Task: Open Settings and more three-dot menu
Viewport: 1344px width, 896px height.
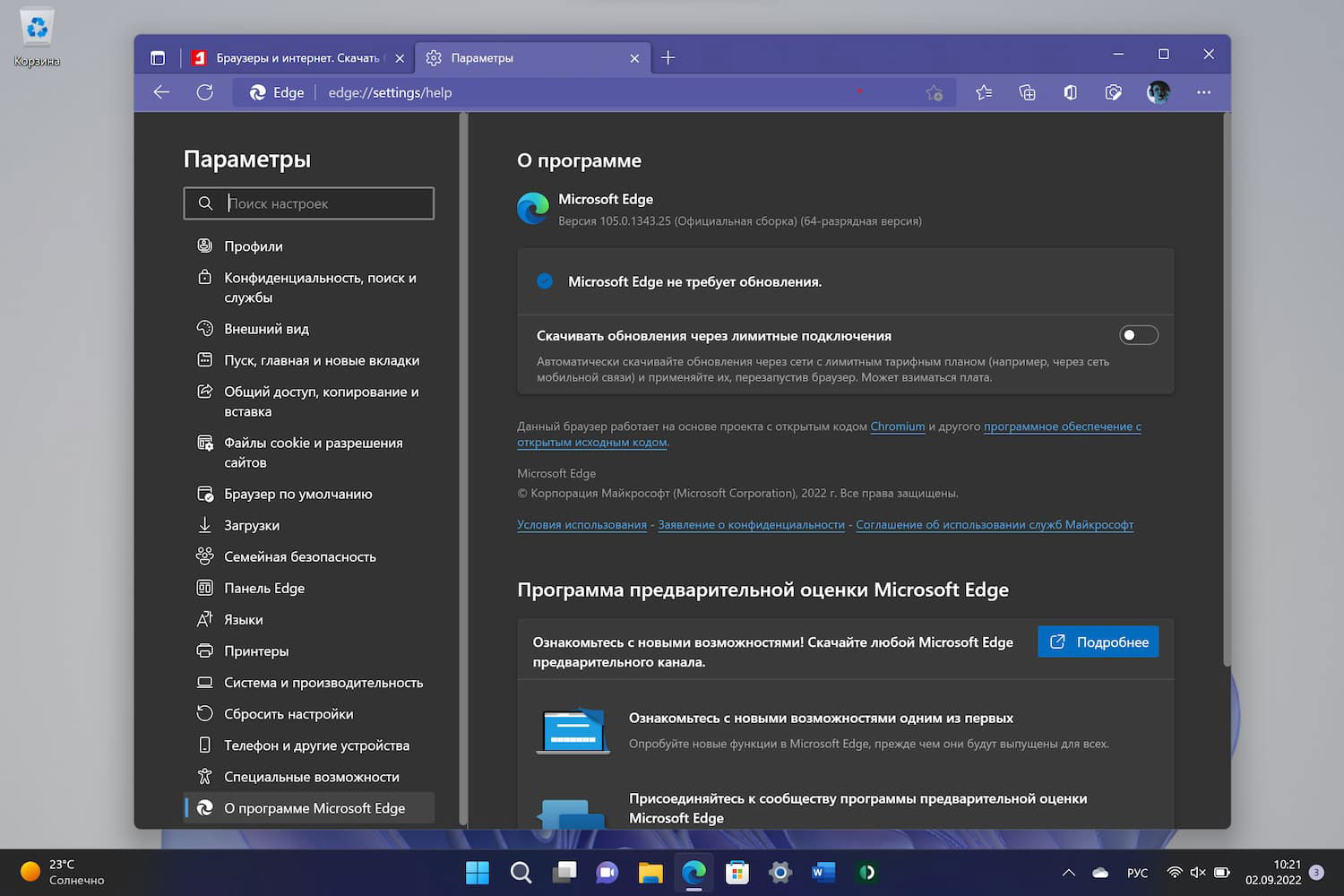Action: pos(1203,92)
